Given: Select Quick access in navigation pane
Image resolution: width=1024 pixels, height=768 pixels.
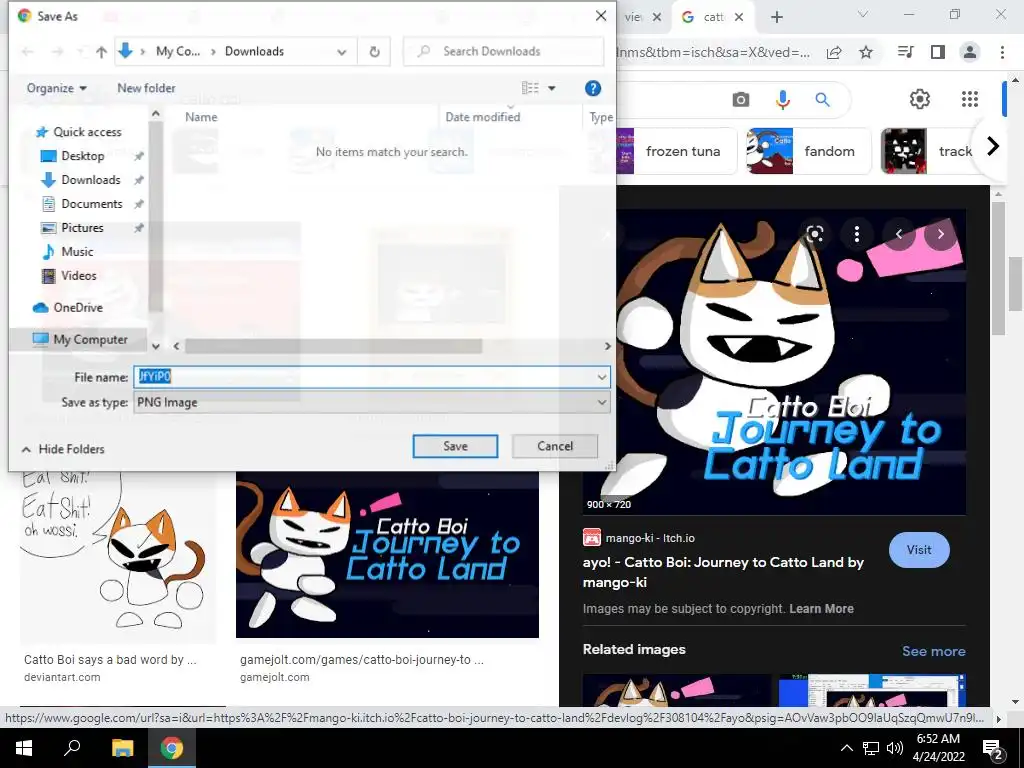Looking at the screenshot, I should coord(78,132).
